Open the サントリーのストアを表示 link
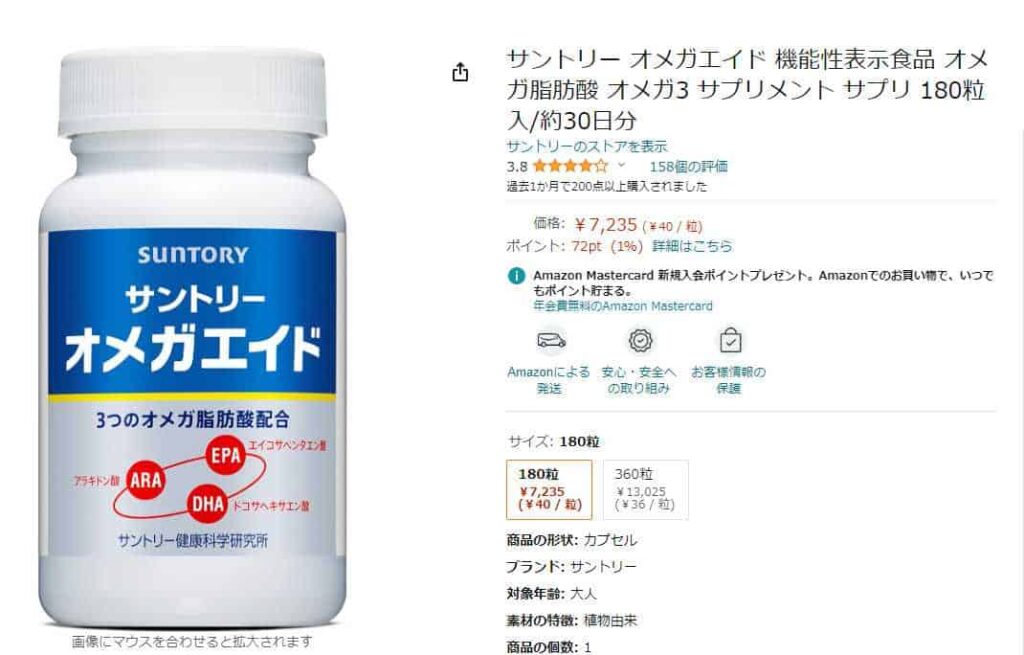Screen dimensions: 1024x655 [x=586, y=146]
